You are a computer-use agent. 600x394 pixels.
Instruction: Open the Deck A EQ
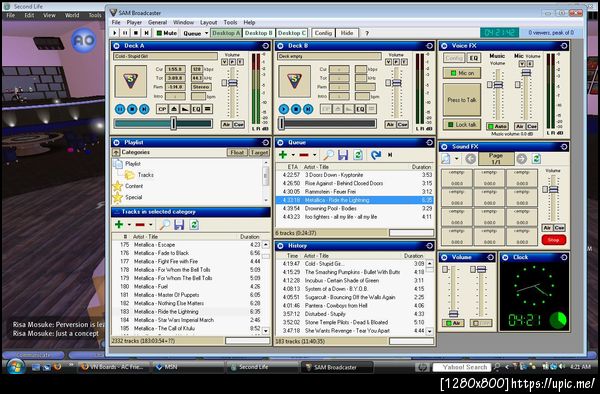click(196, 109)
